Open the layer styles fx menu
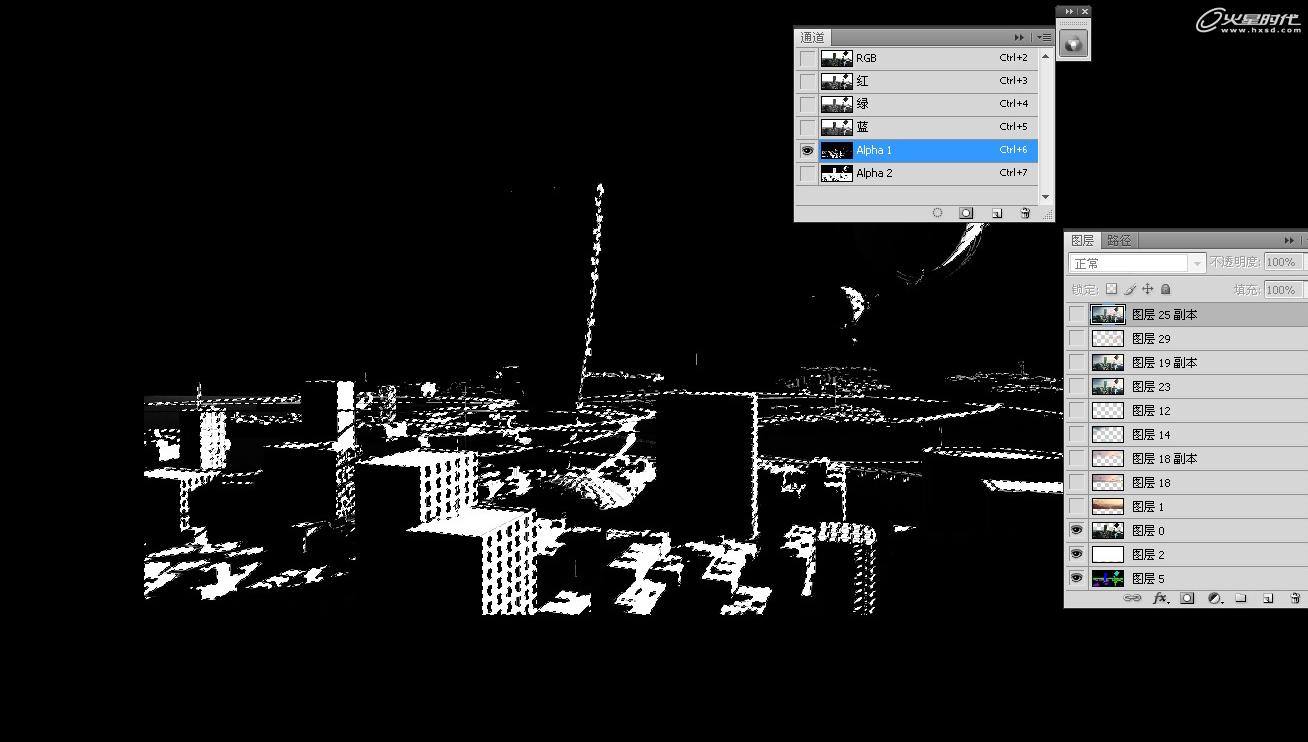 click(1160, 598)
